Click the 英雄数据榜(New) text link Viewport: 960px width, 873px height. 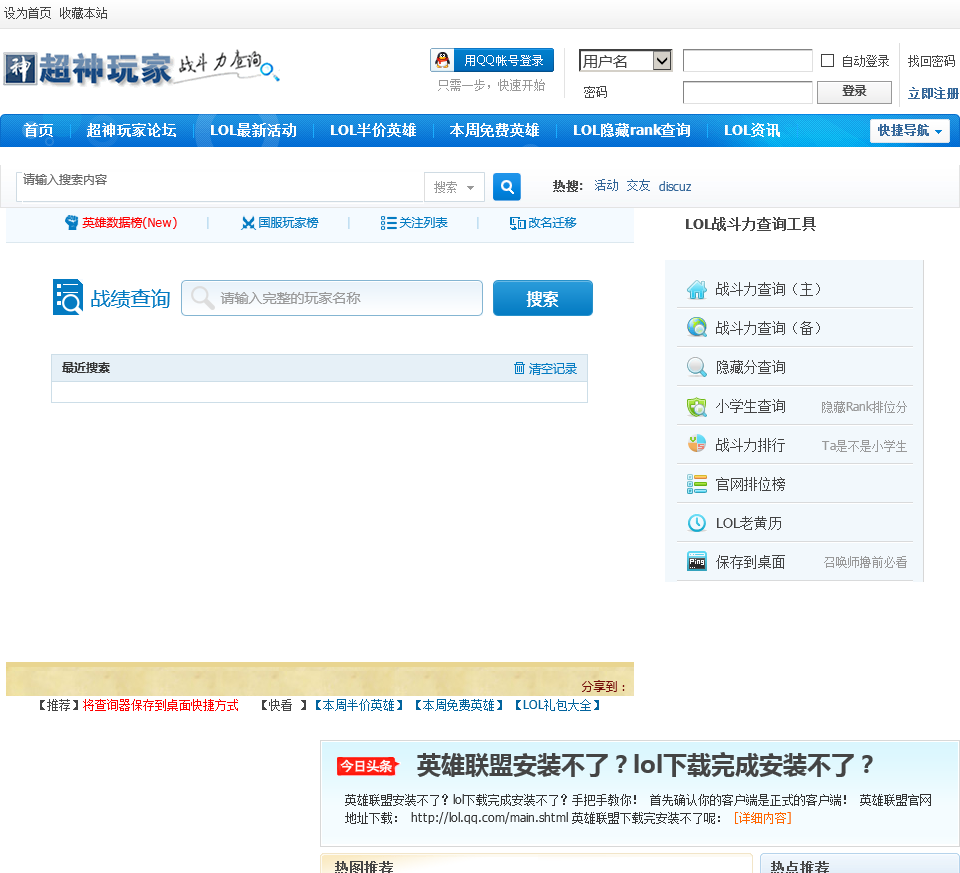[130, 223]
